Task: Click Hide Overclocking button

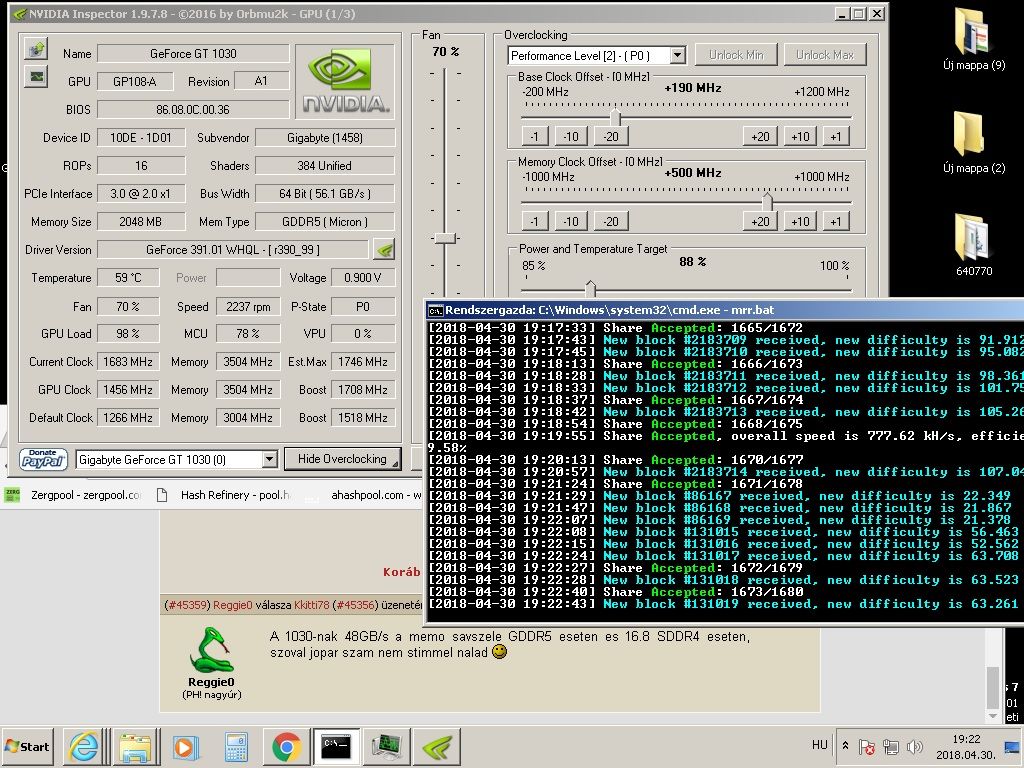Action: [342, 459]
